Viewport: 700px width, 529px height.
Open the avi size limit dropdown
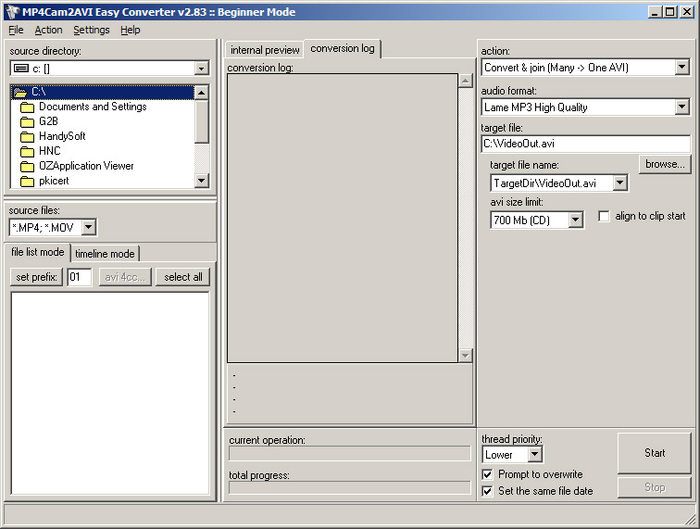tap(575, 220)
